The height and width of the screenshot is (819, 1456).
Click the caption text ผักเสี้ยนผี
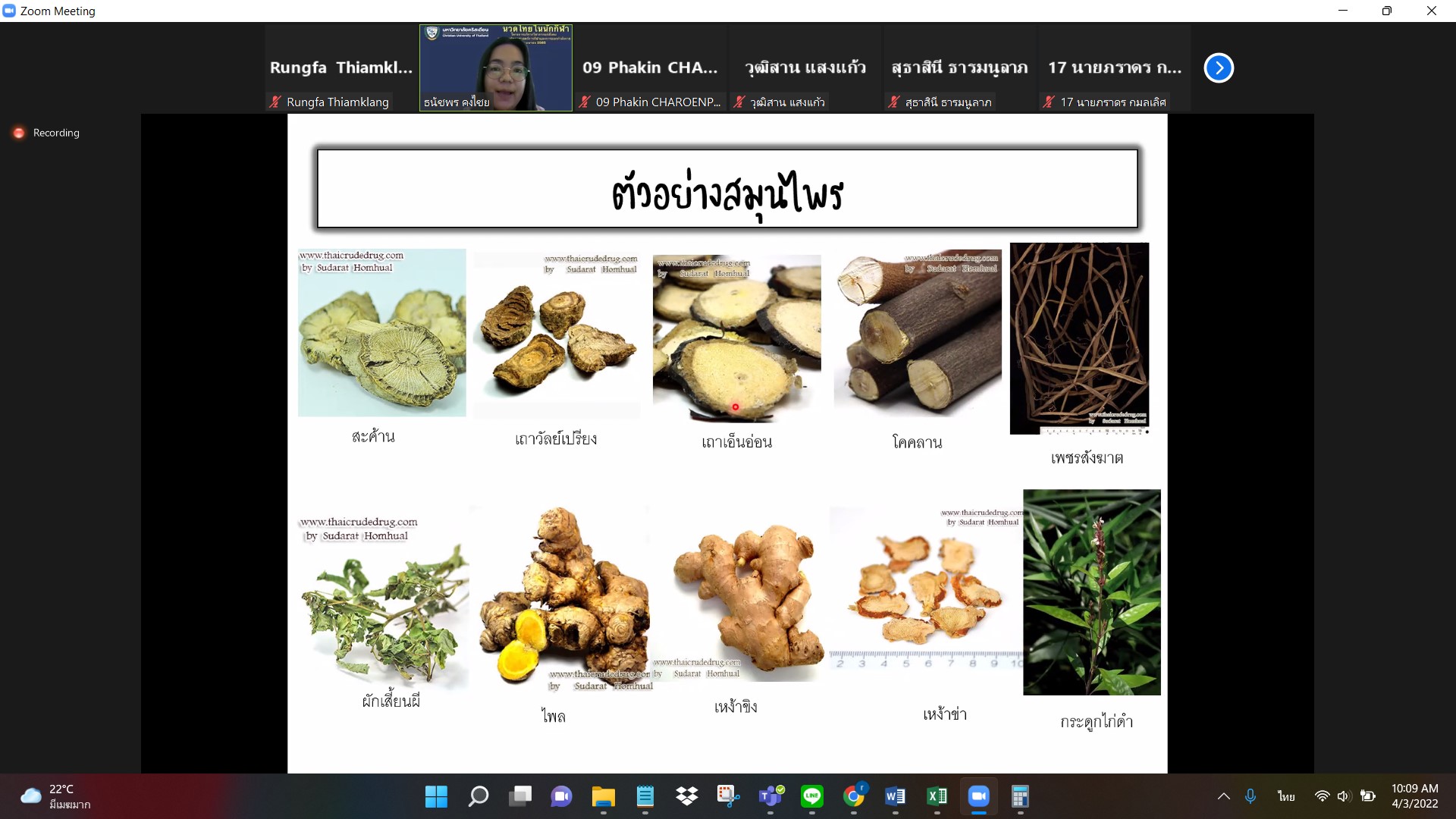click(x=391, y=701)
